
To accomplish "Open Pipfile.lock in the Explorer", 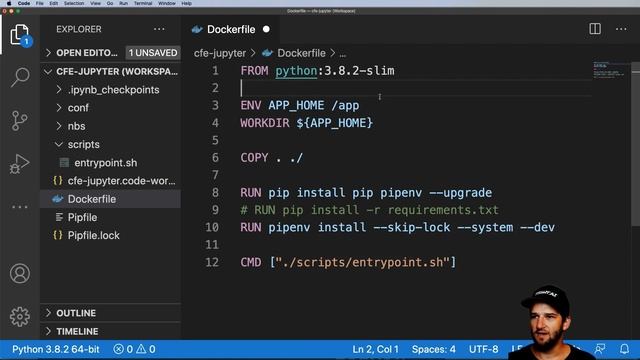I will point(111,236).
